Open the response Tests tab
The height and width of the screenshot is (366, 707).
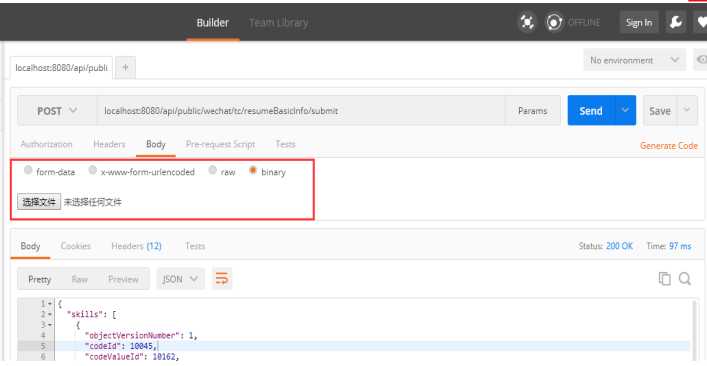point(195,246)
